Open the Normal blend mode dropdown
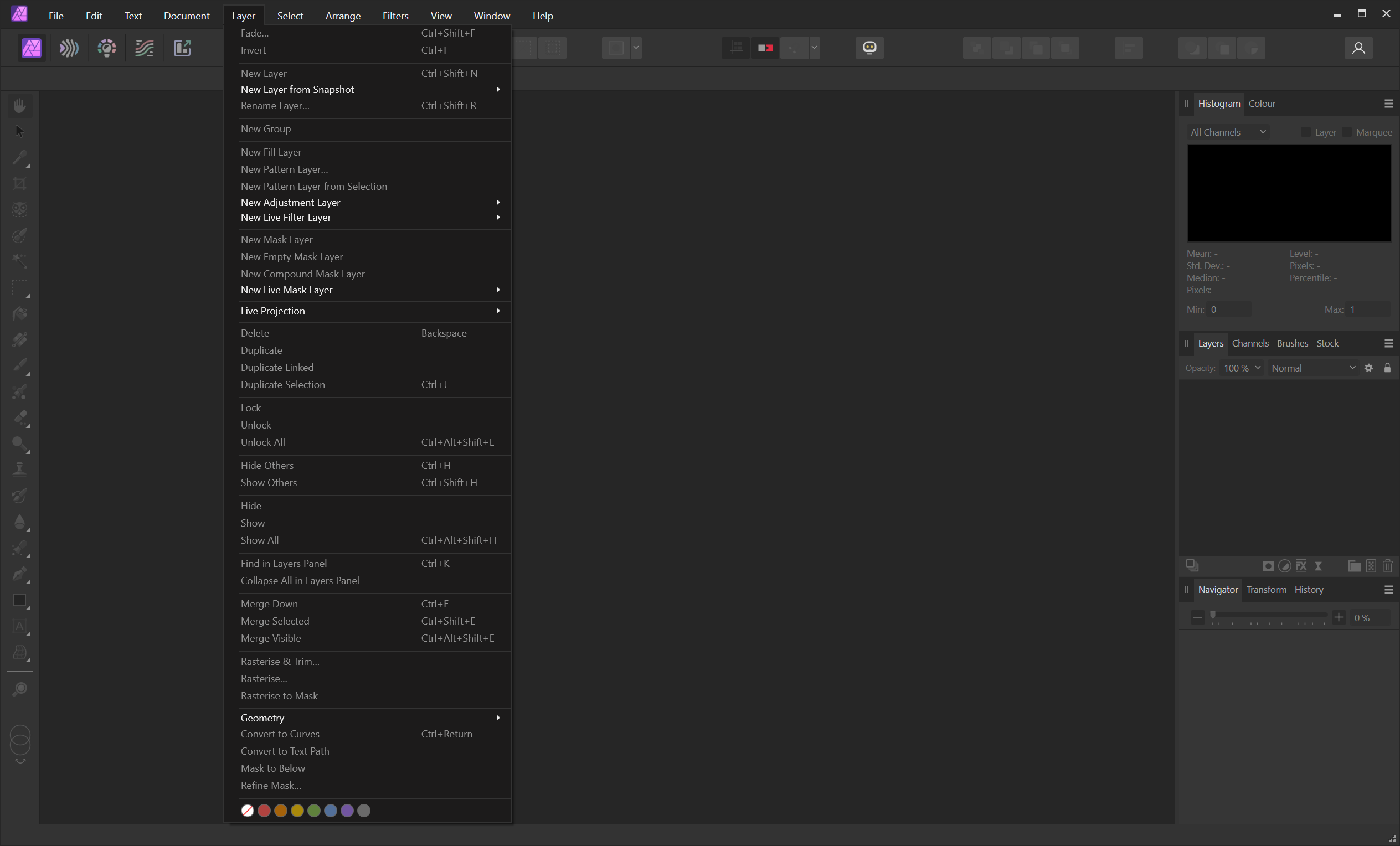The height and width of the screenshot is (846, 1400). [1312, 368]
